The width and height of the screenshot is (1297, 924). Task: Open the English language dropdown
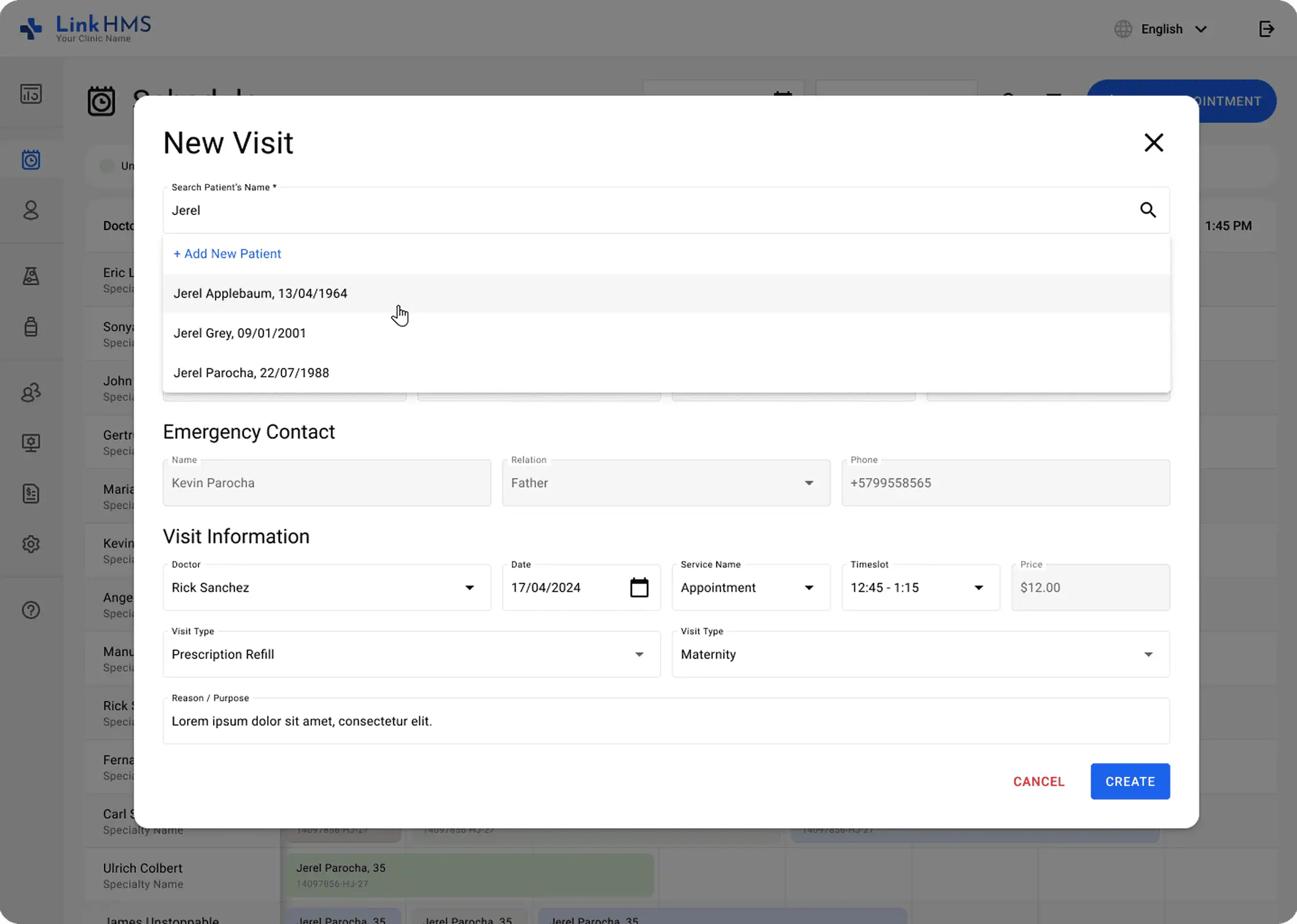1173,29
